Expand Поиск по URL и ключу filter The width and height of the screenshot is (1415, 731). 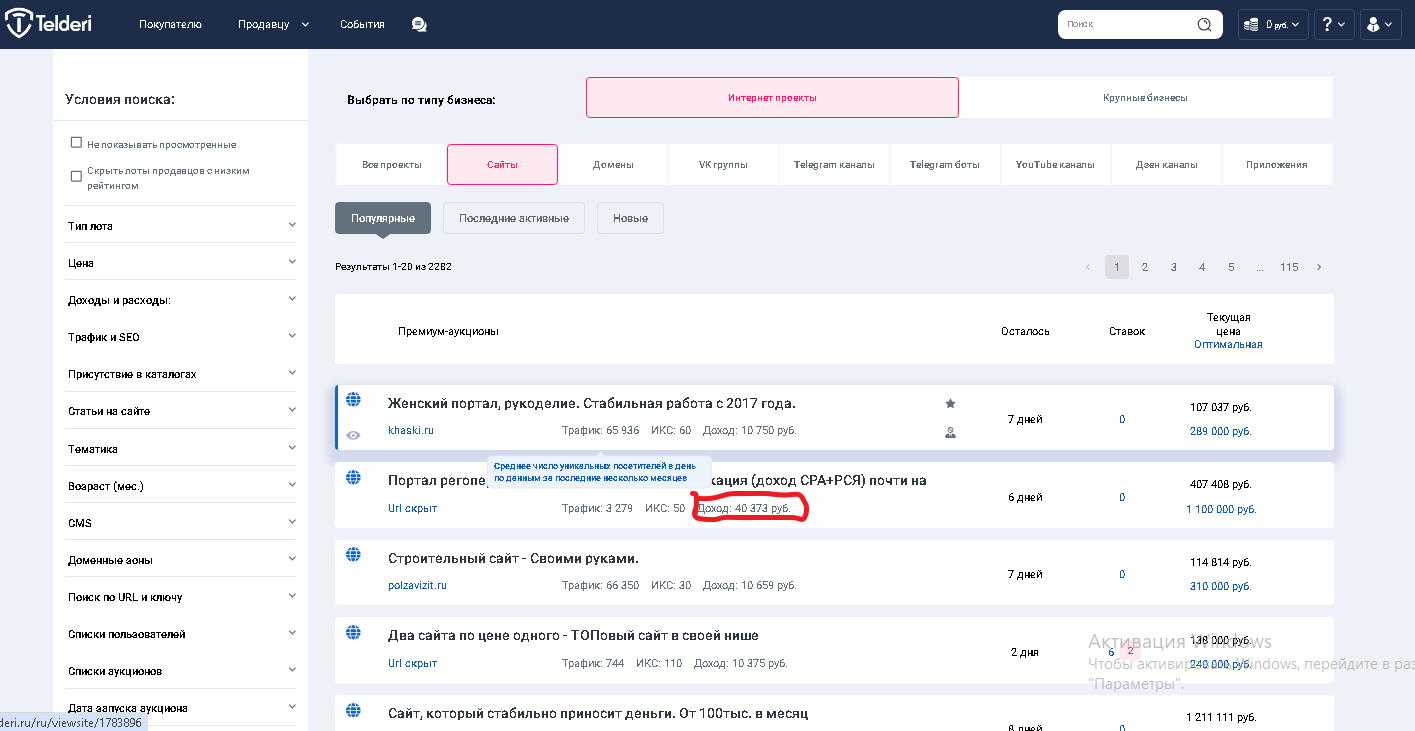coord(181,596)
